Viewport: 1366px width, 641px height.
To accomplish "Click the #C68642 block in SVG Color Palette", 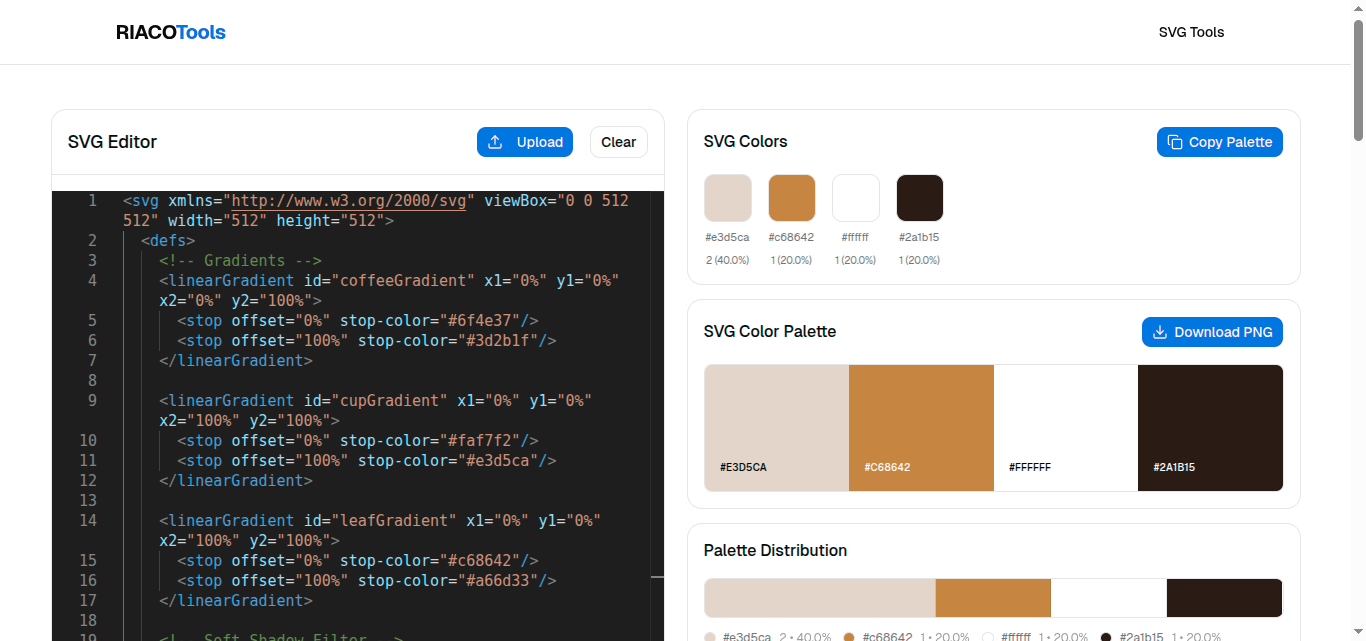I will [x=921, y=428].
